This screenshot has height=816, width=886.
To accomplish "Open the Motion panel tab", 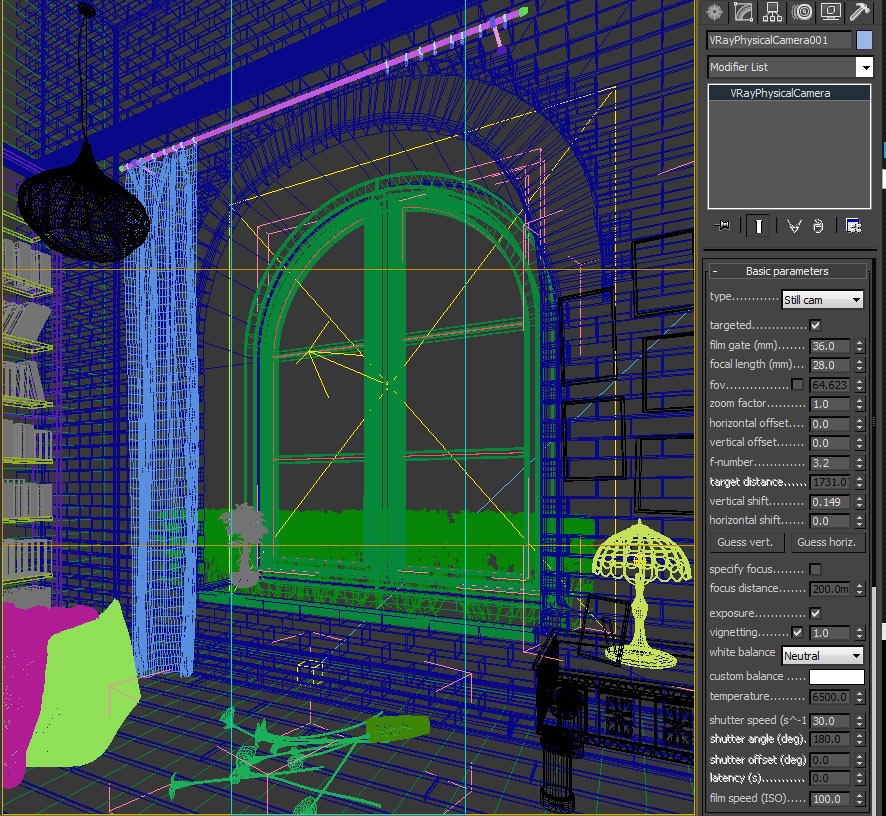I will pyautogui.click(x=801, y=12).
